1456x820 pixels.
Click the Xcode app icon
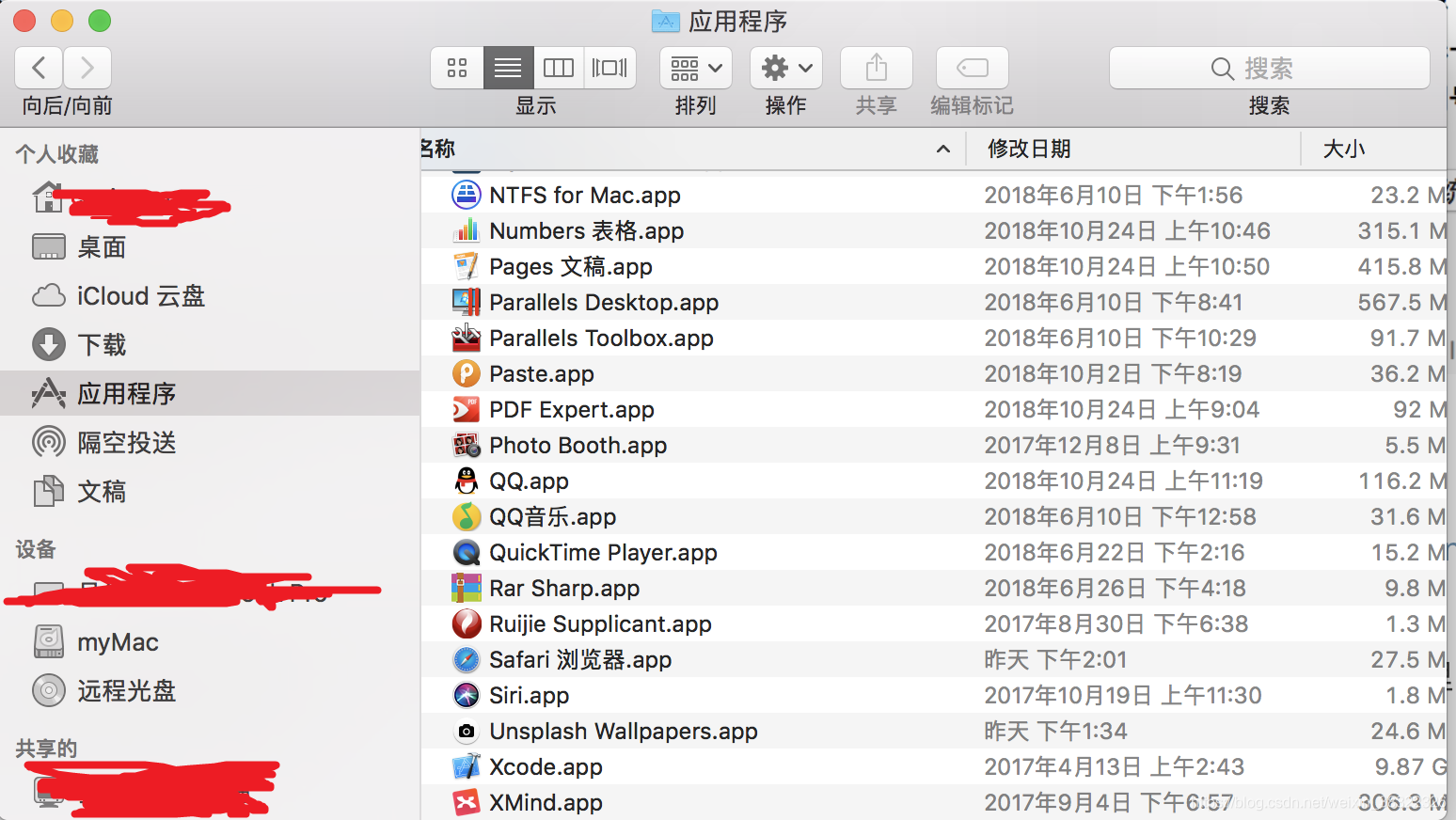(x=467, y=766)
